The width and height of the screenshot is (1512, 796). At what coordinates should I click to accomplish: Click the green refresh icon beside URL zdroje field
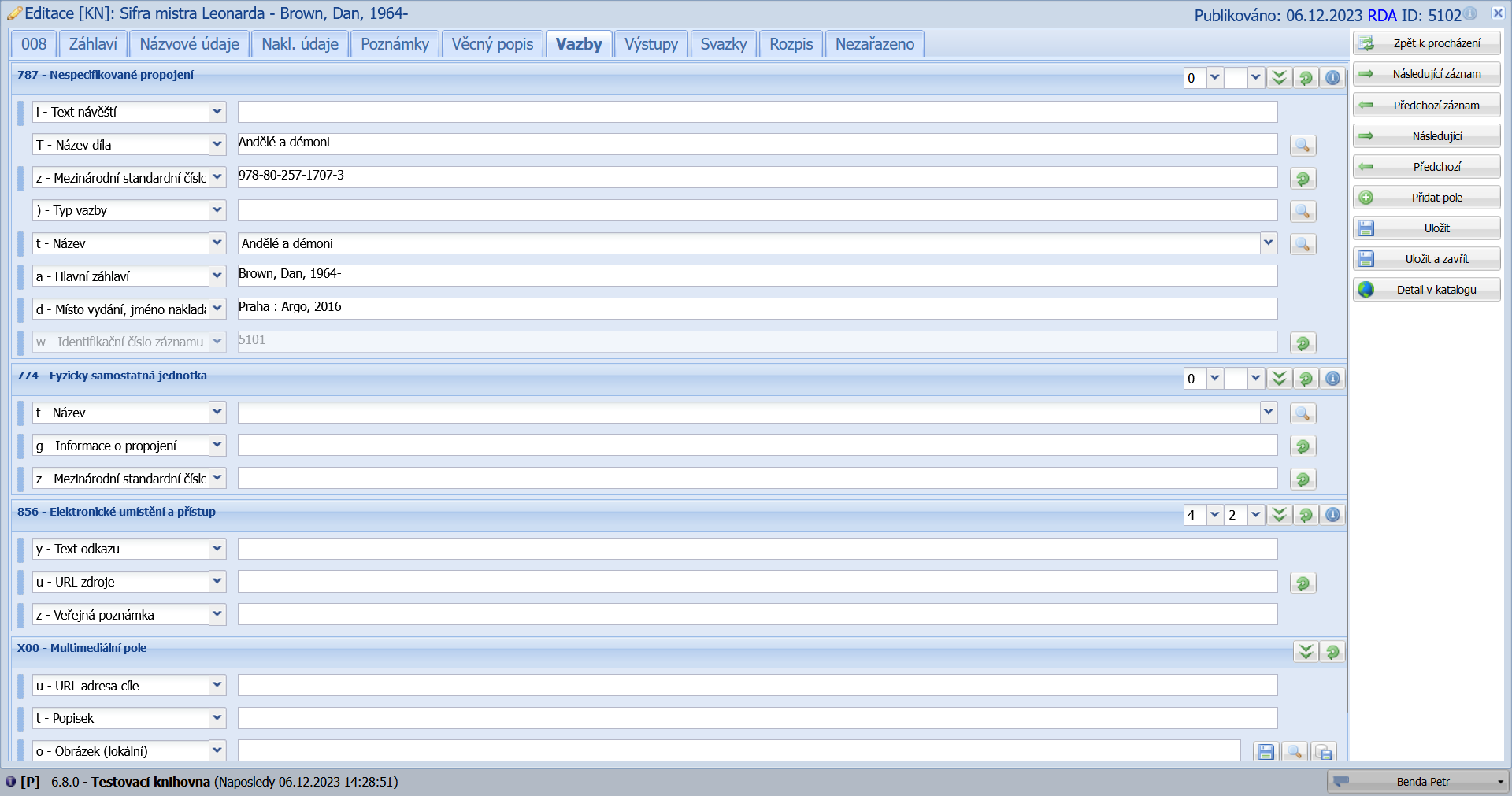[x=1303, y=583]
